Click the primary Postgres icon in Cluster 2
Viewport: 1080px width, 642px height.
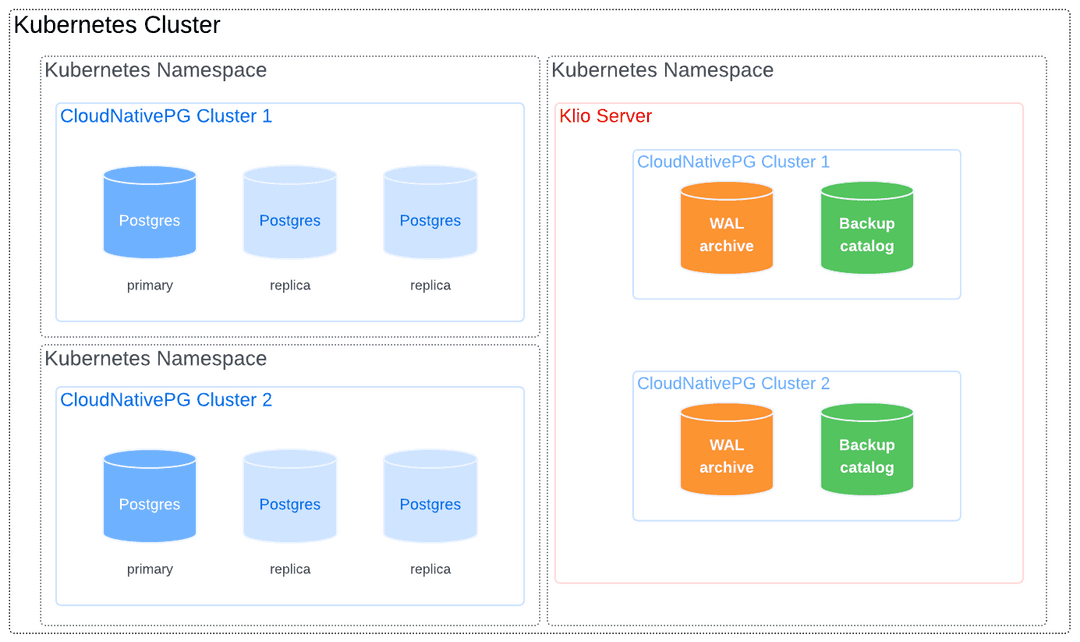[149, 495]
